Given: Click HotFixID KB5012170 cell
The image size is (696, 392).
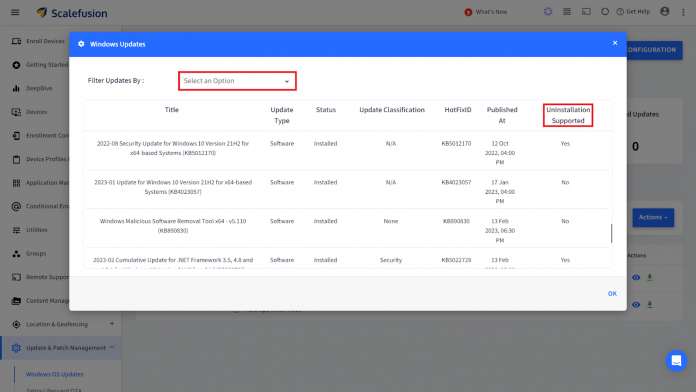Looking at the screenshot, I should coord(456,143).
